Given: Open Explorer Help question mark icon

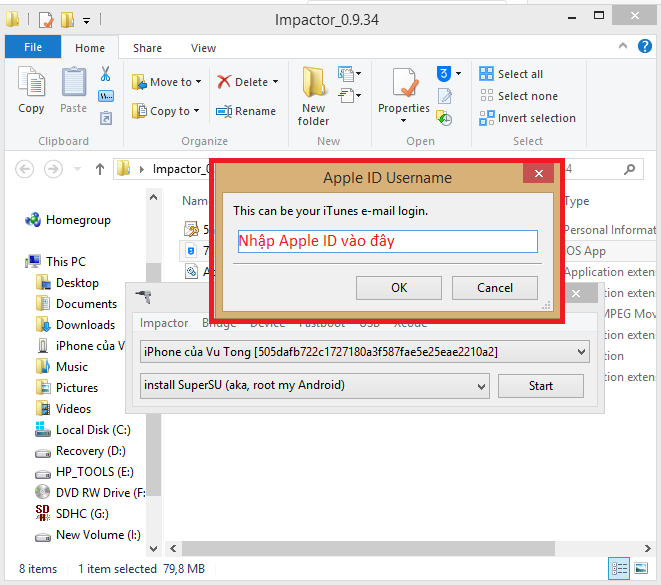Looking at the screenshot, I should pos(645,46).
